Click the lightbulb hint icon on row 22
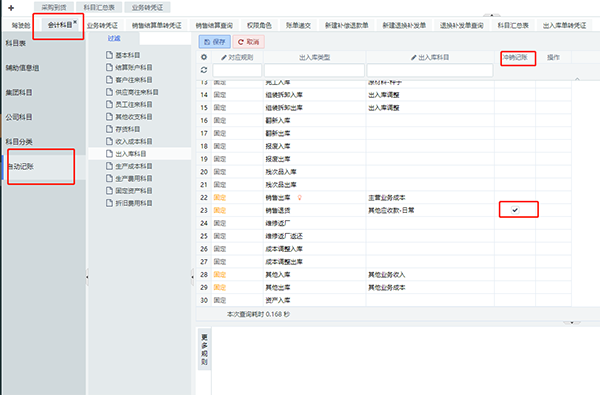600x395 pixels. (x=300, y=198)
